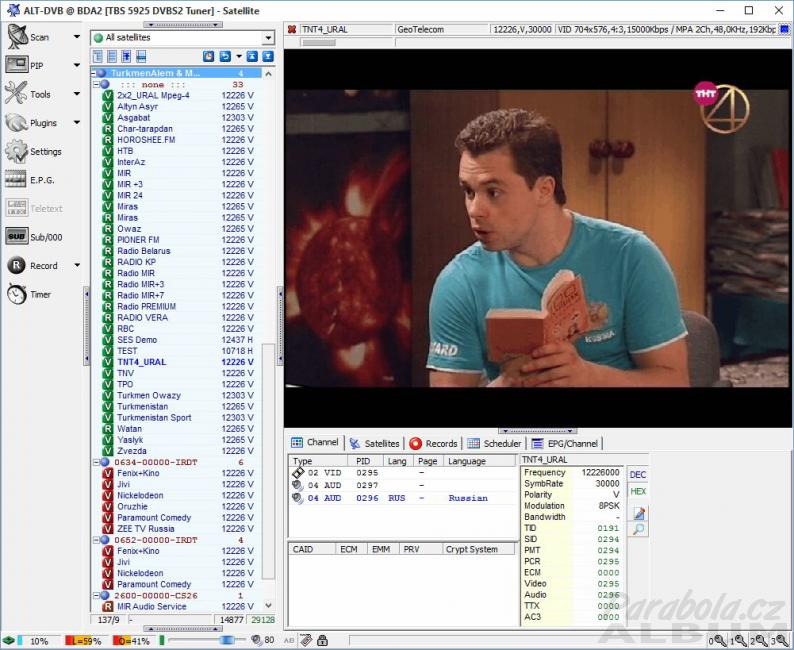Start recording with the Record icon
794x650 pixels.
tap(16, 265)
